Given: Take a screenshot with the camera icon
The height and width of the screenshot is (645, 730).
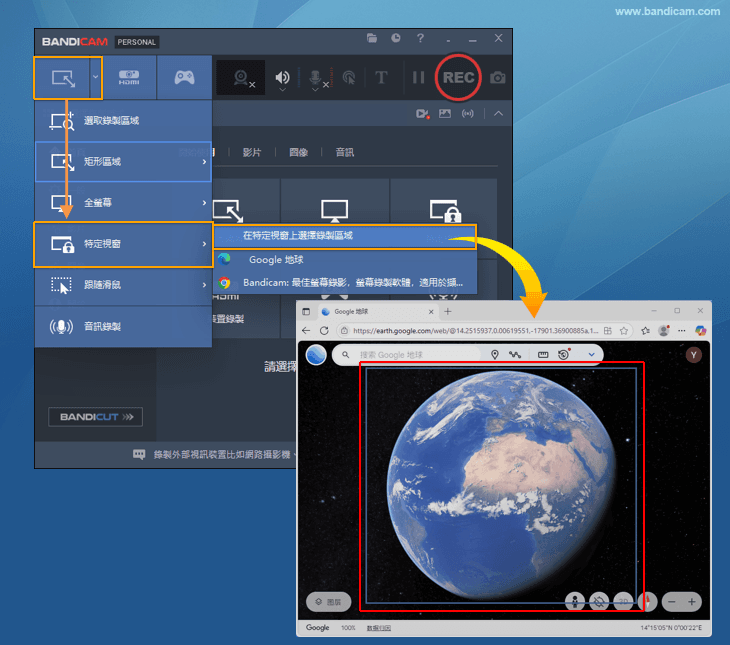Looking at the screenshot, I should (x=498, y=78).
